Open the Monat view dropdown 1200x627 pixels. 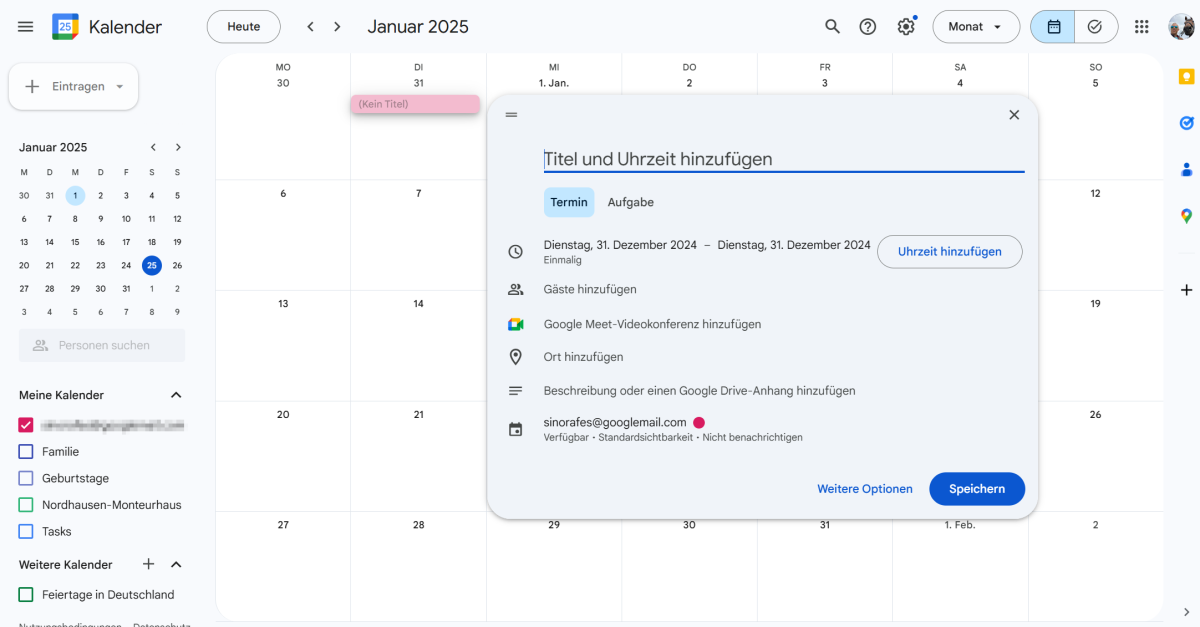point(976,27)
